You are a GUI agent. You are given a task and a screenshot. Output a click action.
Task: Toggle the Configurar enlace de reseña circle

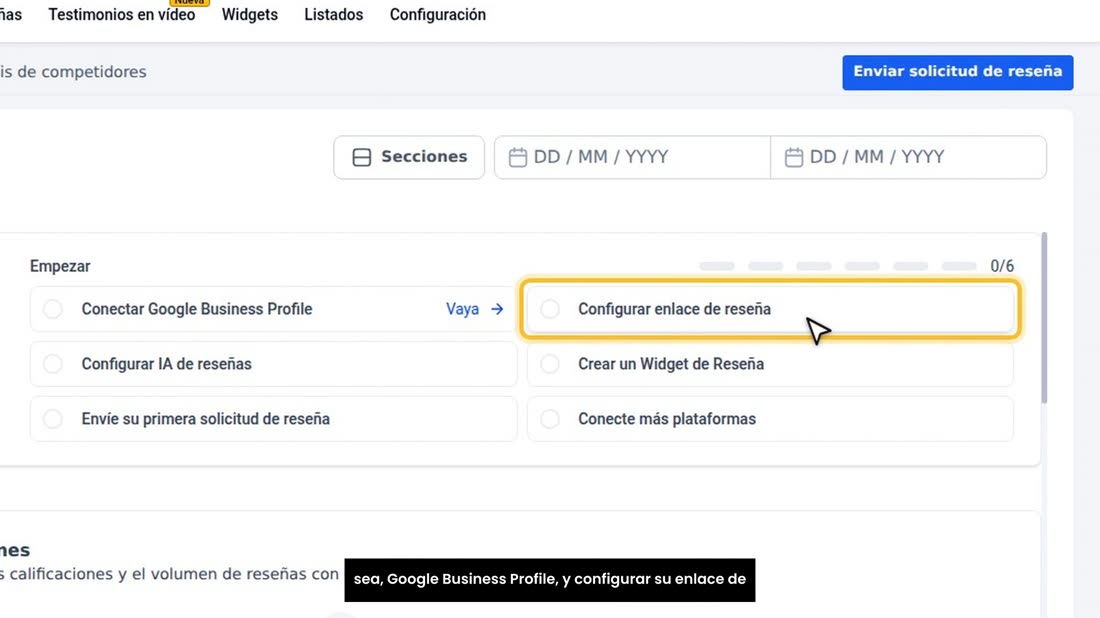[550, 309]
